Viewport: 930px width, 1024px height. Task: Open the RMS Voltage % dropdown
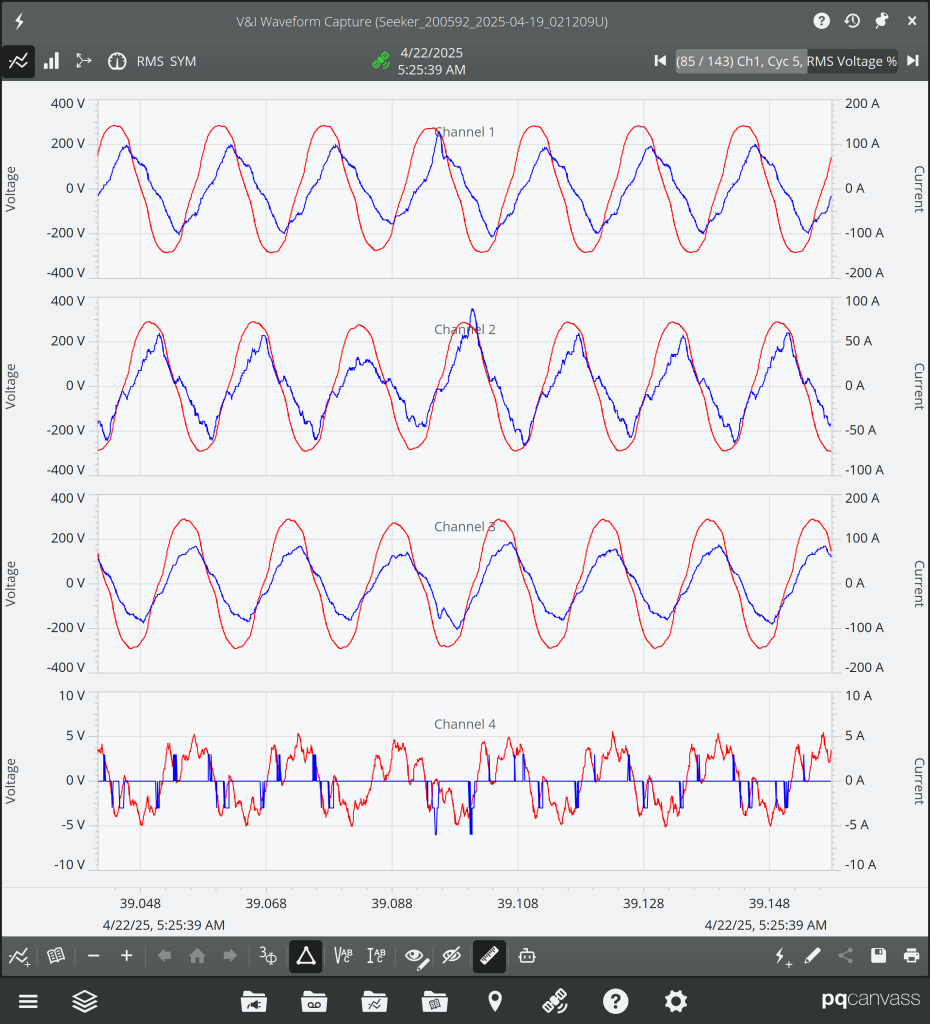(x=851, y=61)
